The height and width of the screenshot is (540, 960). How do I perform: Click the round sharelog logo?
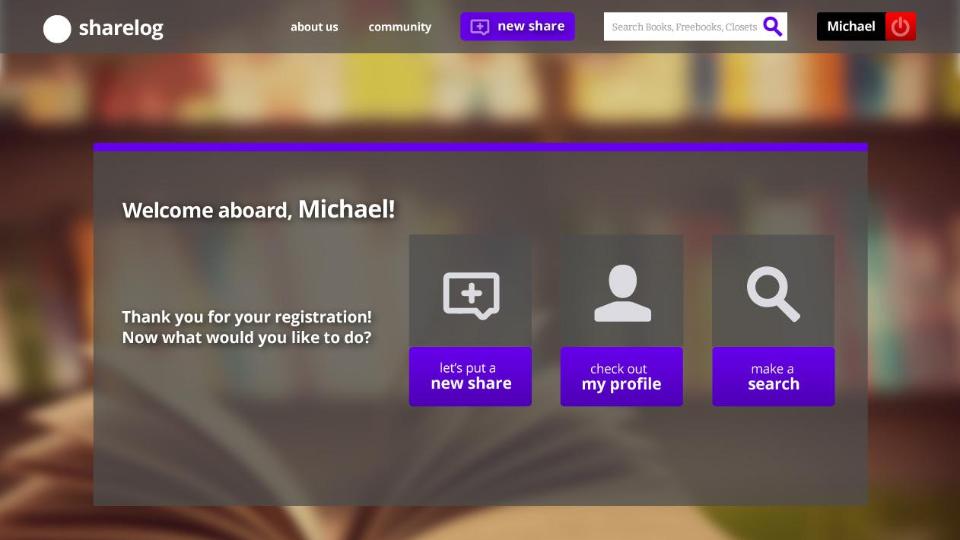click(57, 29)
